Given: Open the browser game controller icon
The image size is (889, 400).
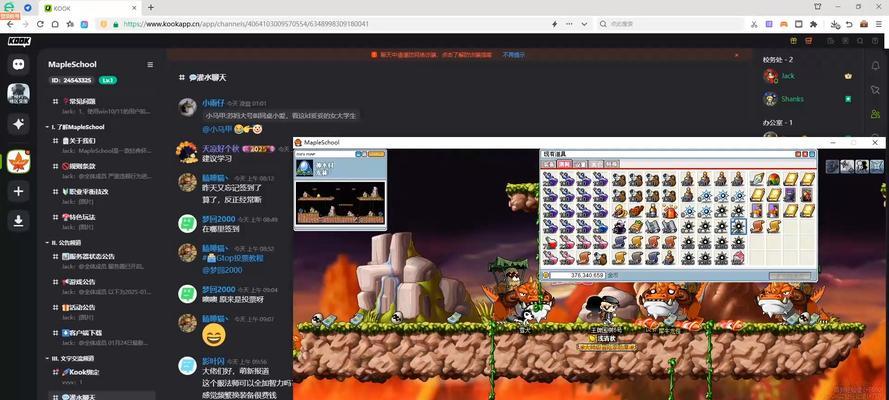Looking at the screenshot, I should 784,24.
